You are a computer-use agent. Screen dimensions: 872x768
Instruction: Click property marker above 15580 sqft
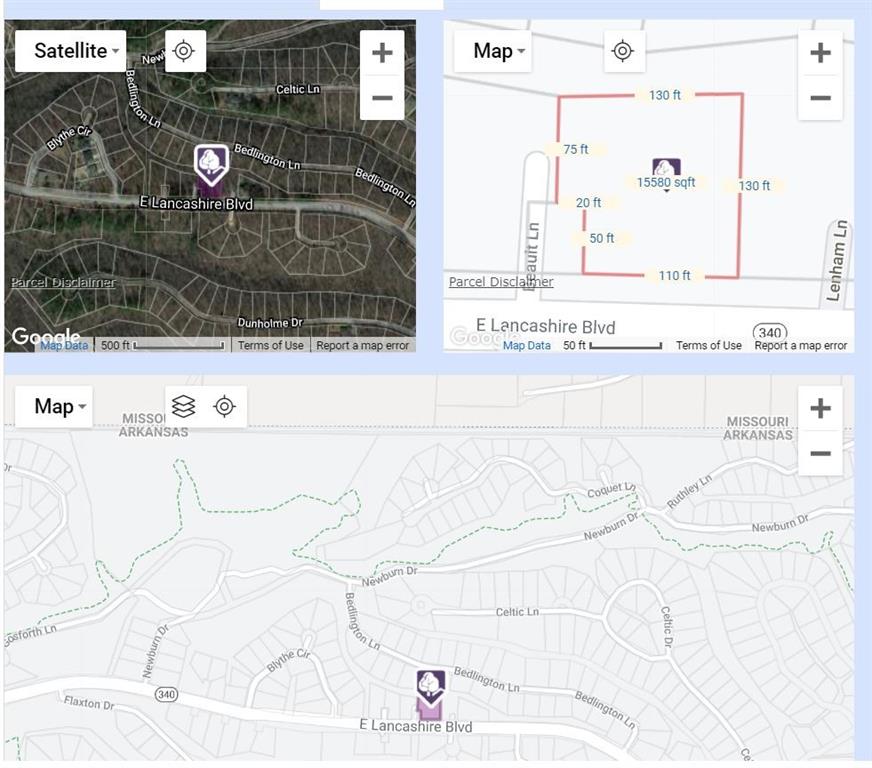(666, 167)
